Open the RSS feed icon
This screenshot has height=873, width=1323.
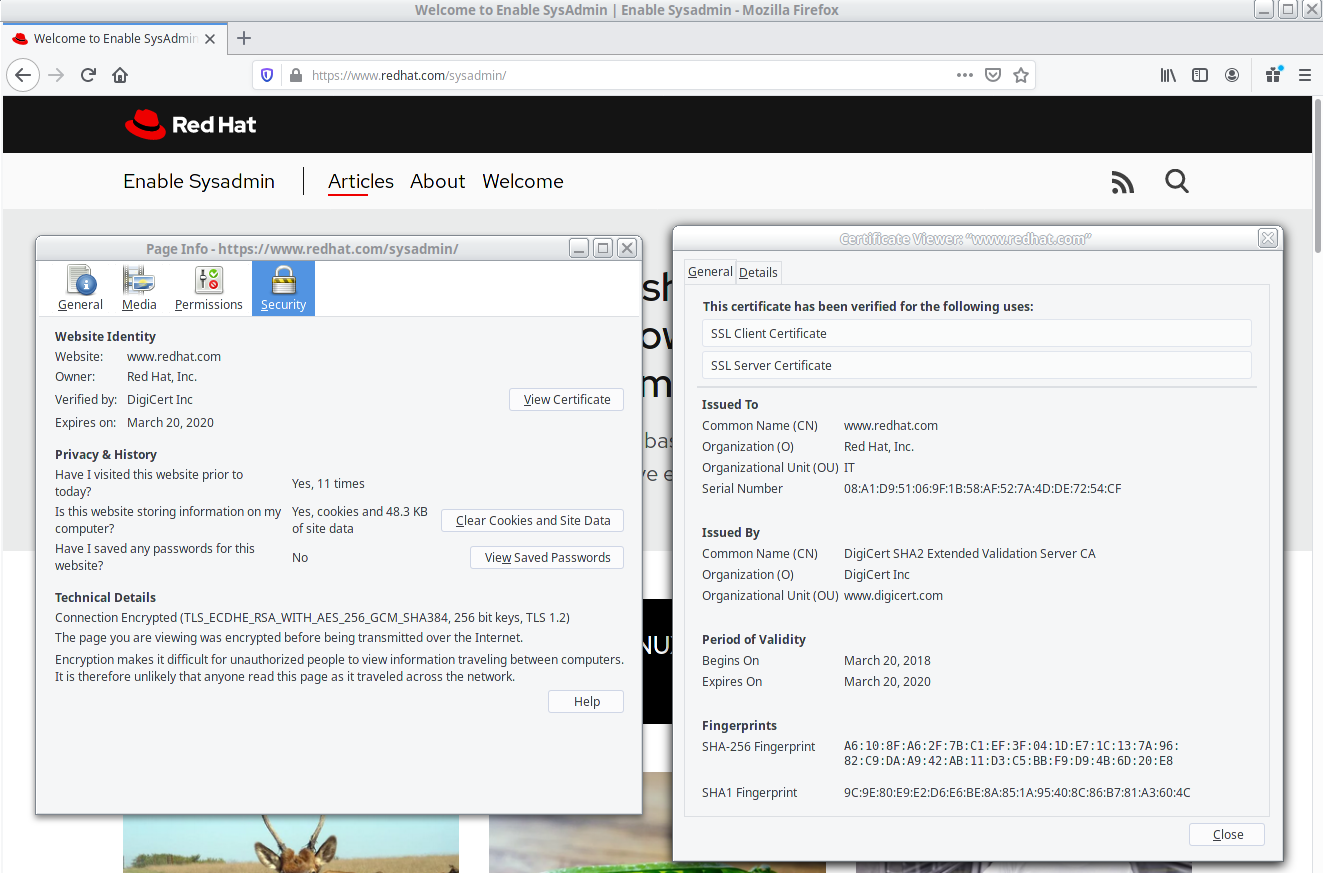click(x=1123, y=182)
